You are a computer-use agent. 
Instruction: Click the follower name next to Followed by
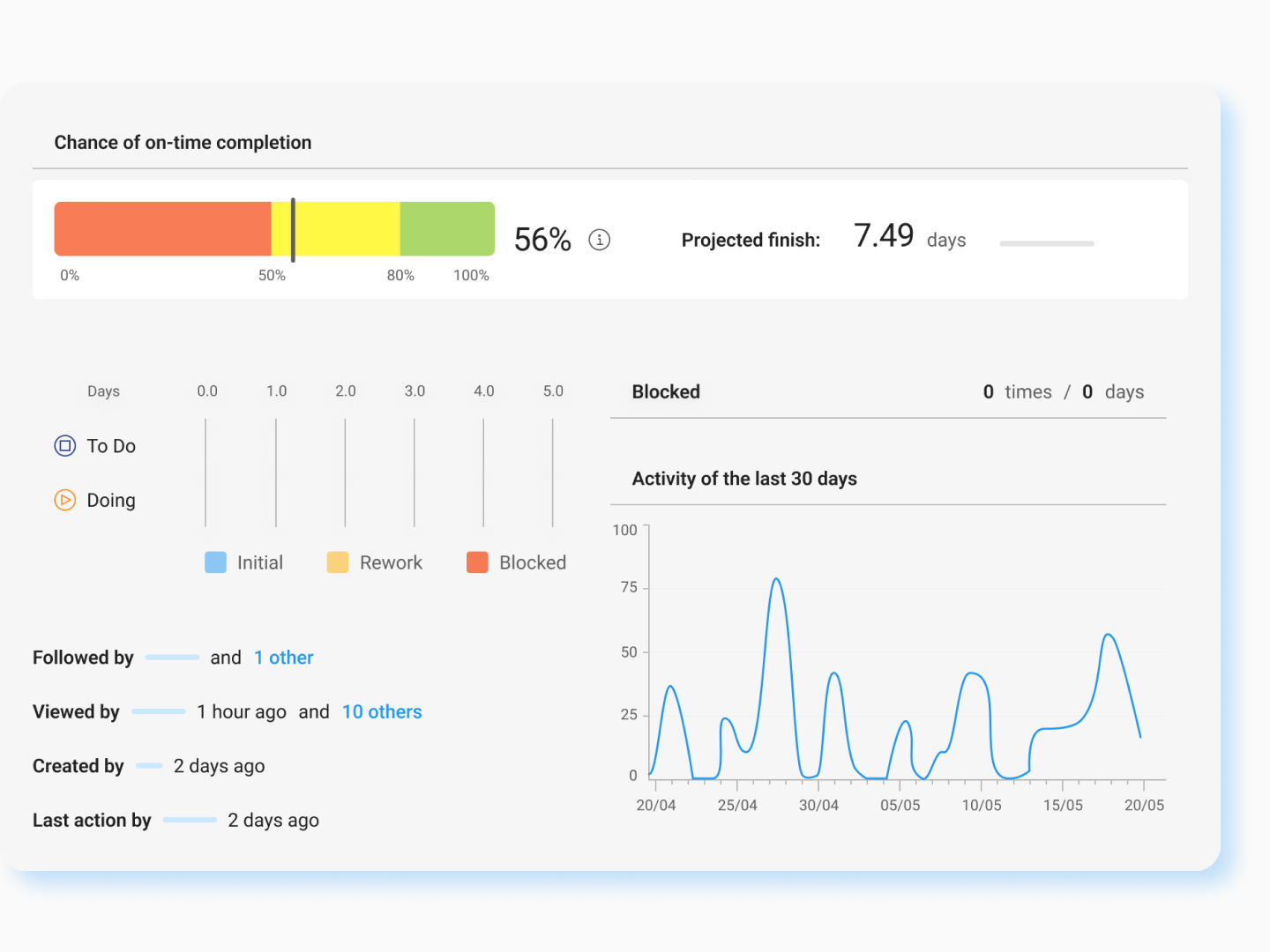click(x=172, y=658)
